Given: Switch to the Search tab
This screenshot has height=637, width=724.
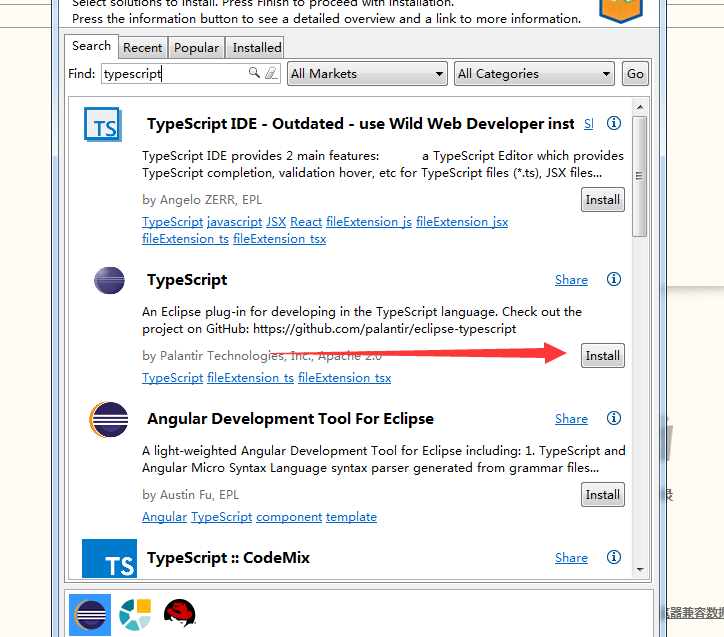Looking at the screenshot, I should click(x=91, y=46).
